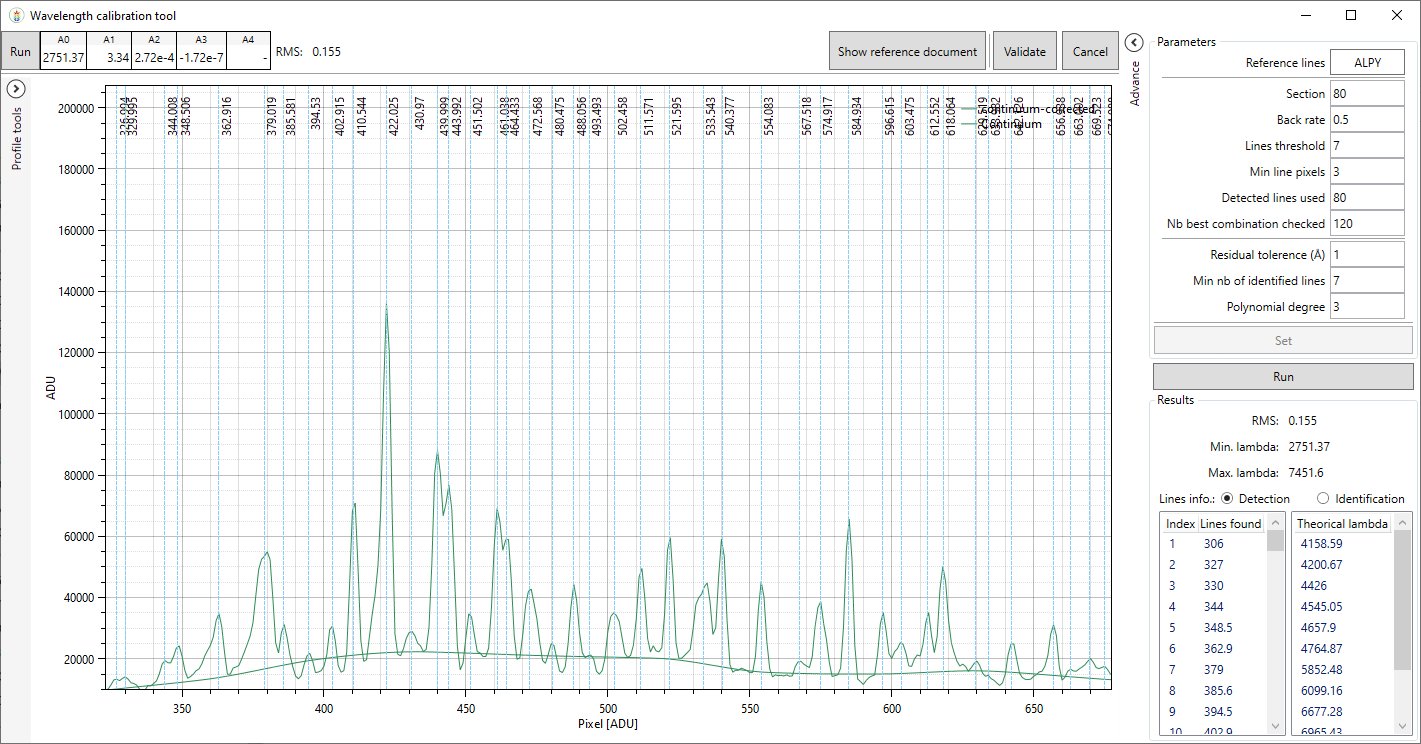Click the Detected lines used field
The image size is (1421, 744).
point(1367,198)
